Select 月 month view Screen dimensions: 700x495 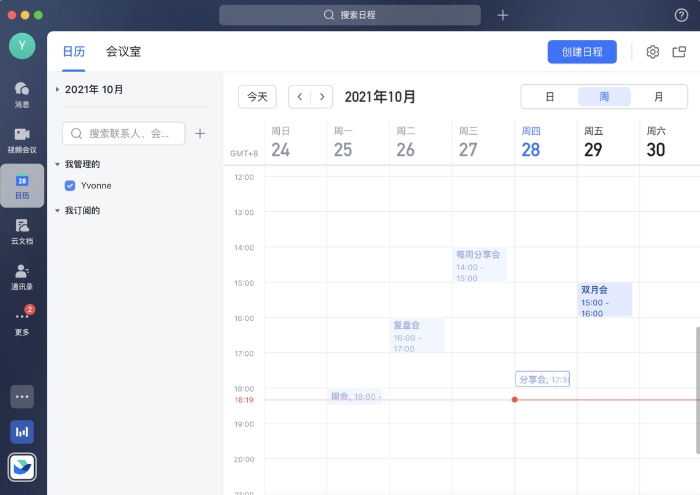coord(658,96)
